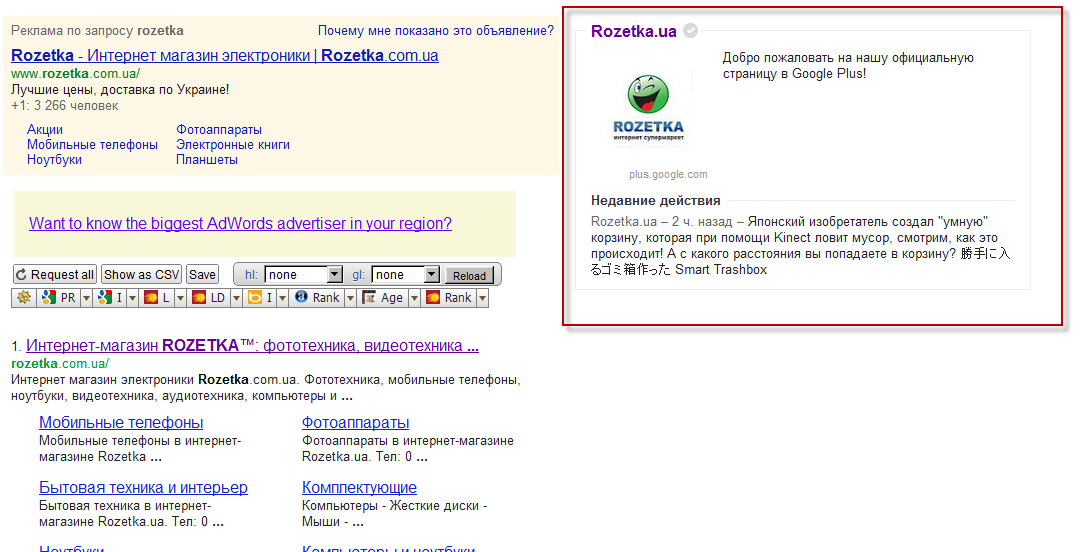Expand the arrow next to Age

point(414,298)
